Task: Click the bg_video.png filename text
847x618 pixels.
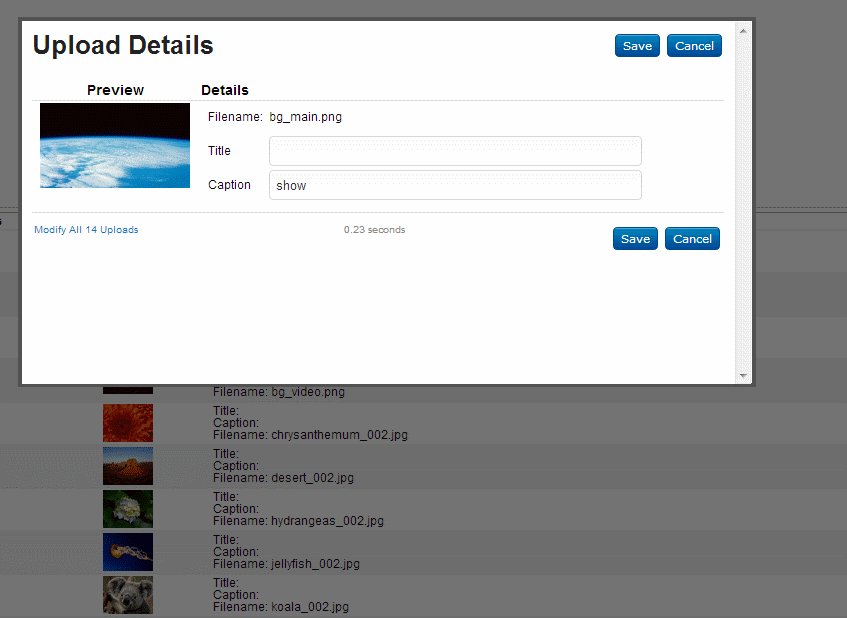Action: (x=279, y=392)
